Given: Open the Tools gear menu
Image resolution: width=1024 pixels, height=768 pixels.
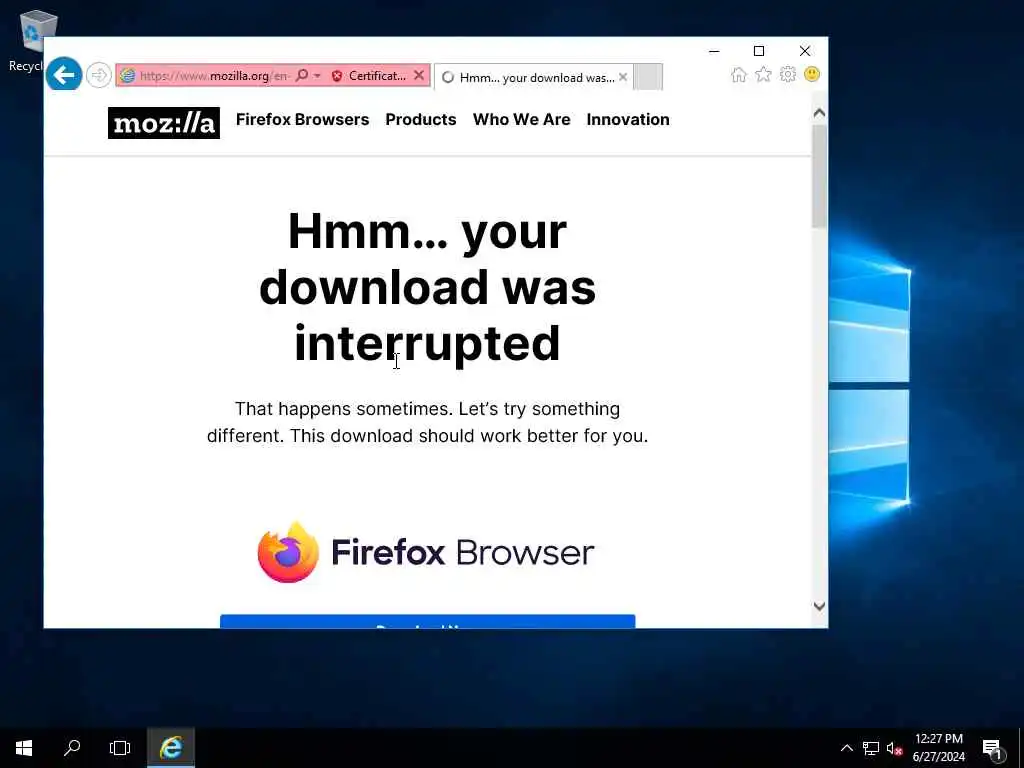Looking at the screenshot, I should [788, 74].
